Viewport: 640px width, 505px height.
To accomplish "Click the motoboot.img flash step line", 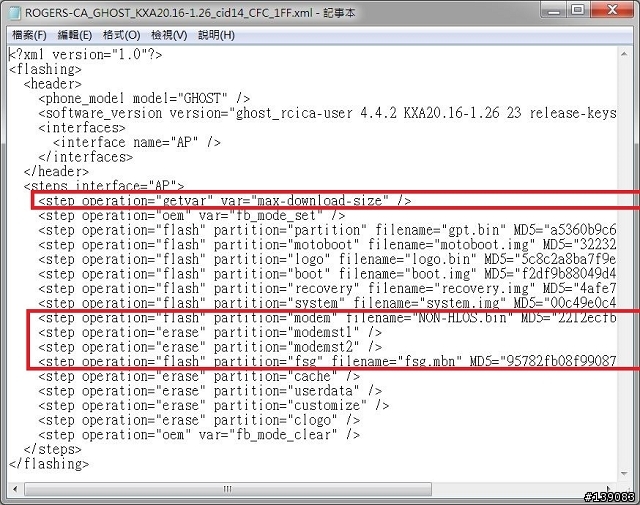I will pos(327,245).
